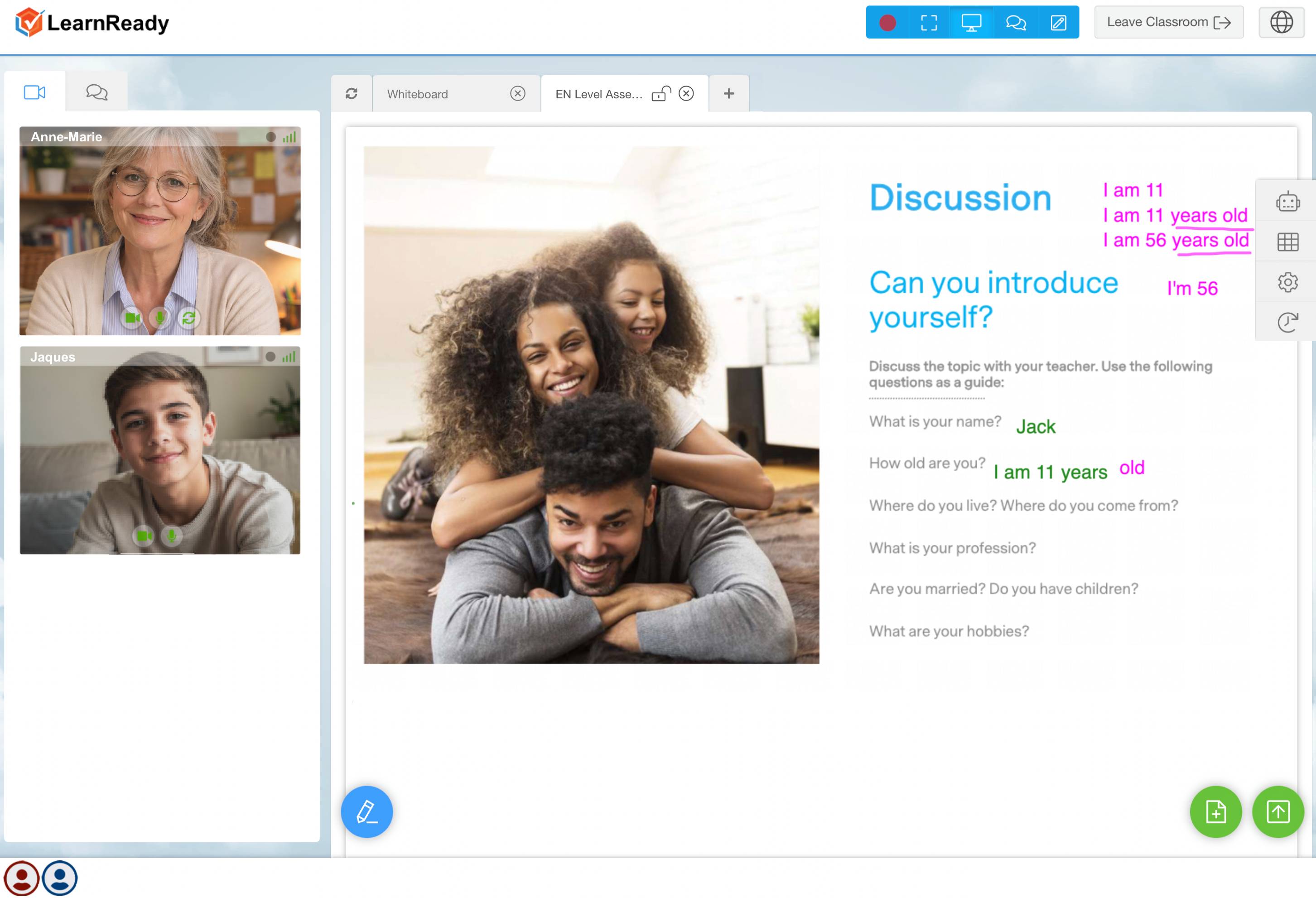Click the Leave Classroom button
The image size is (1316, 898).
pyautogui.click(x=1168, y=23)
